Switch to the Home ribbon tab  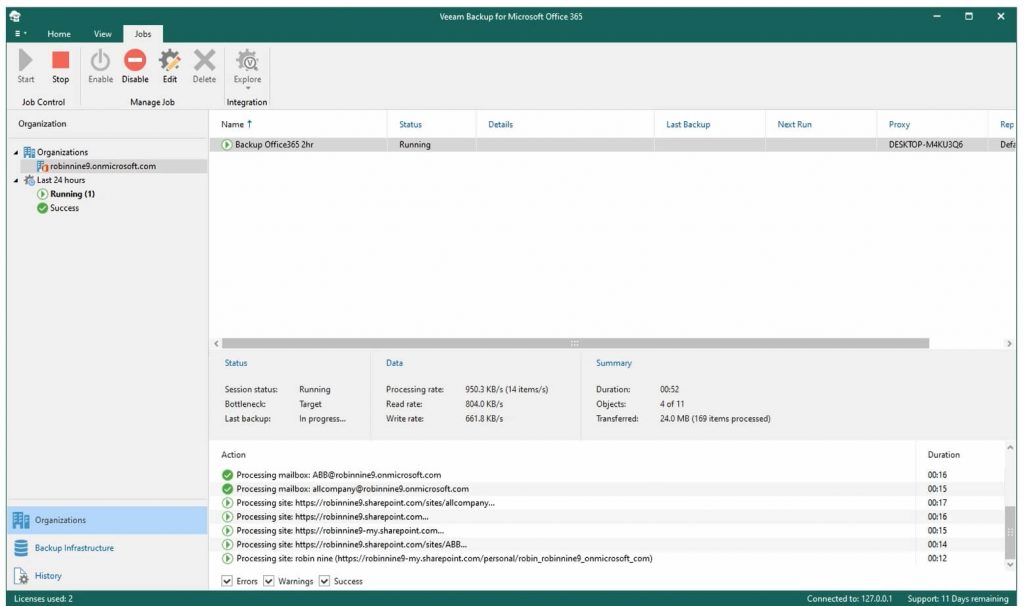click(x=59, y=34)
